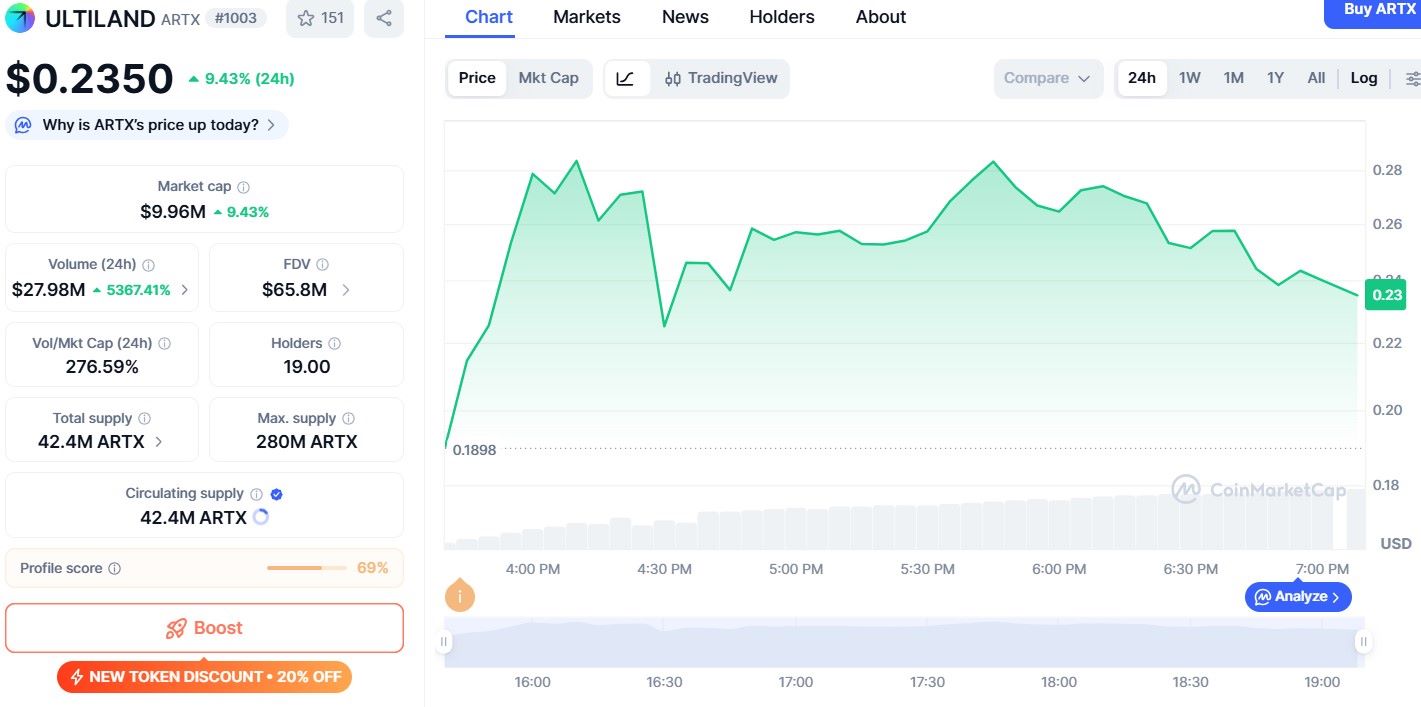
Task: Switch to the Holders tab
Action: point(781,17)
